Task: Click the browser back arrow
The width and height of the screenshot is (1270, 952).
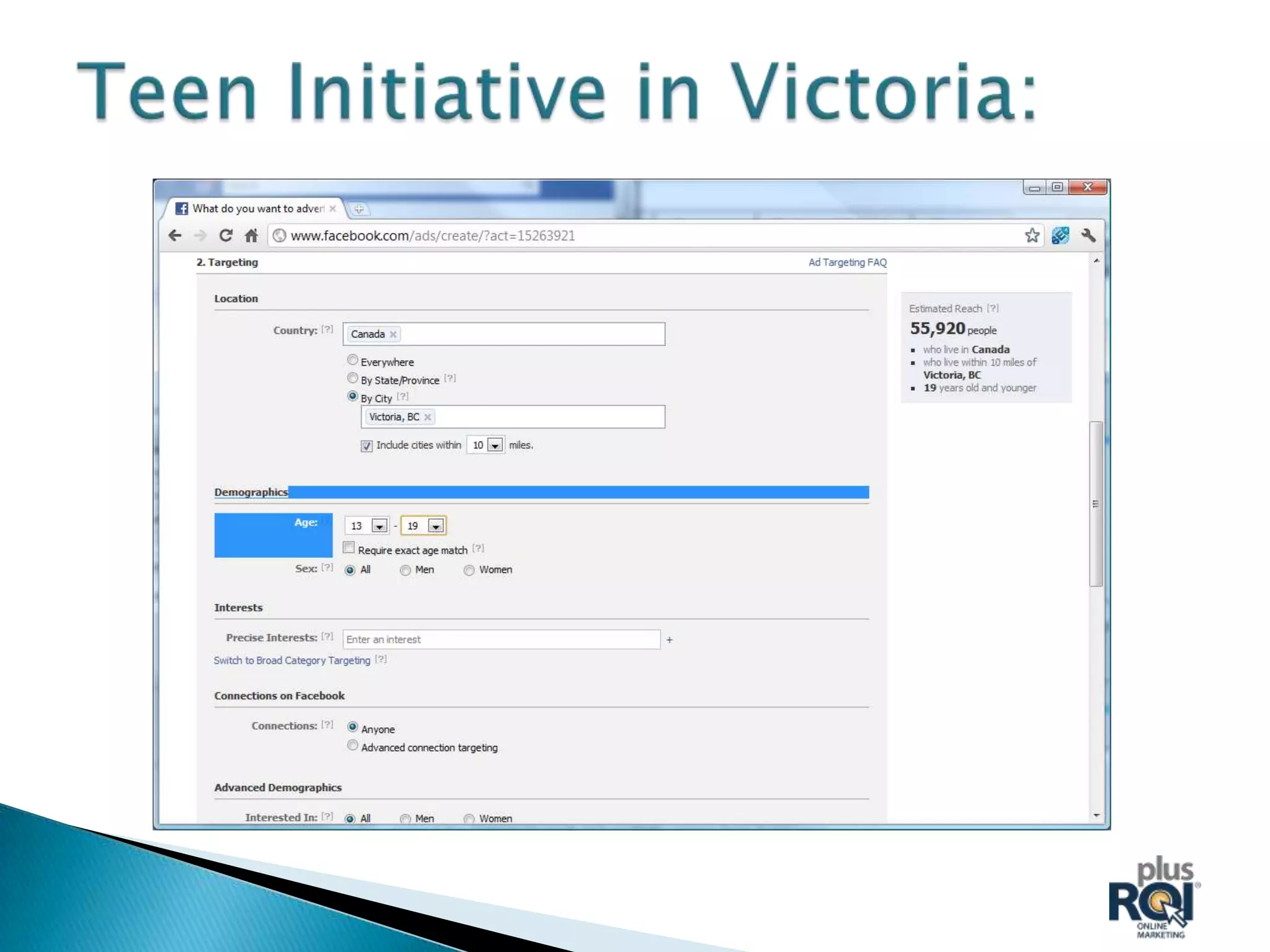Action: coord(175,236)
